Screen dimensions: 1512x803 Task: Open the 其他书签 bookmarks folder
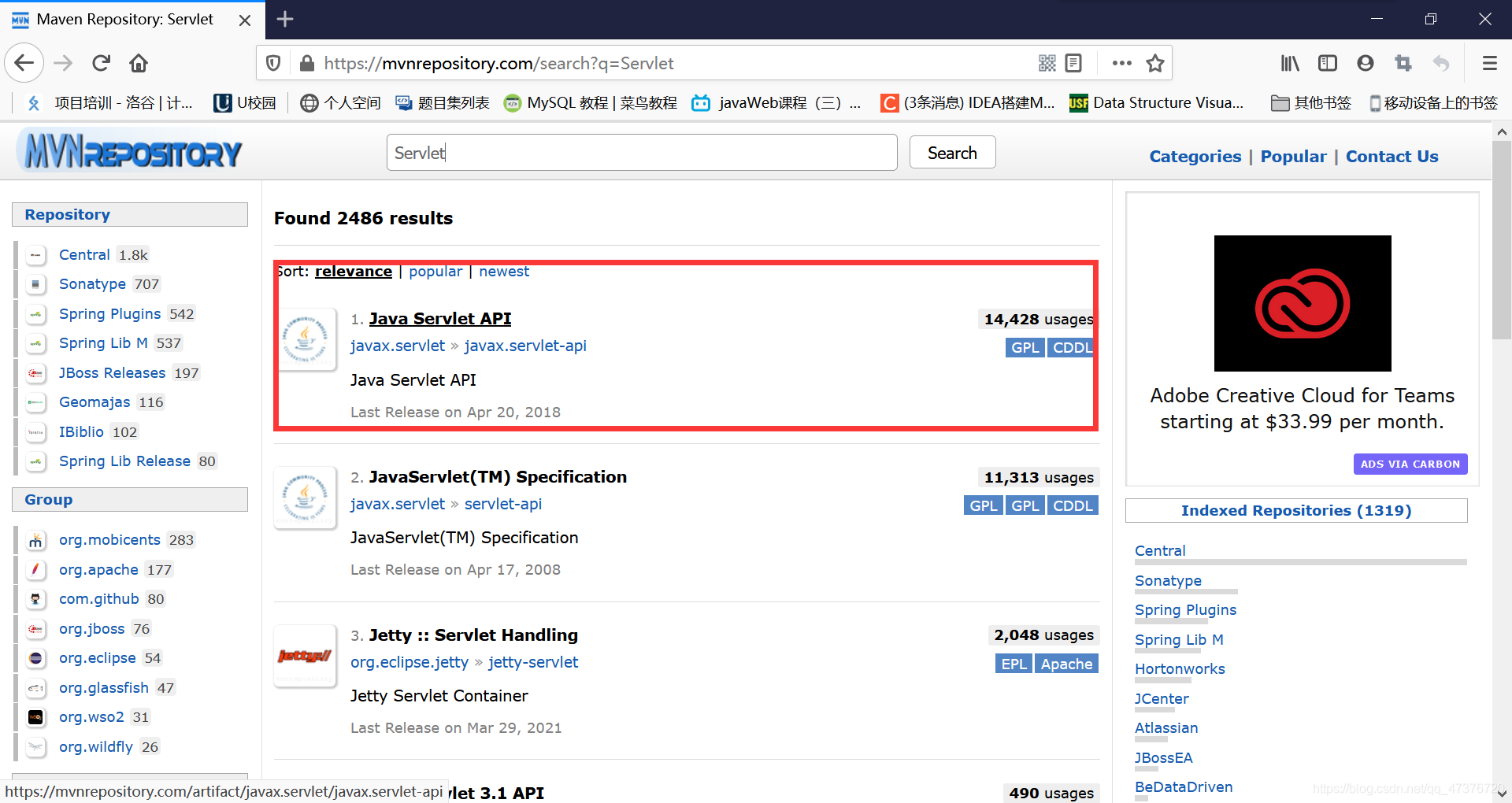click(x=1311, y=103)
